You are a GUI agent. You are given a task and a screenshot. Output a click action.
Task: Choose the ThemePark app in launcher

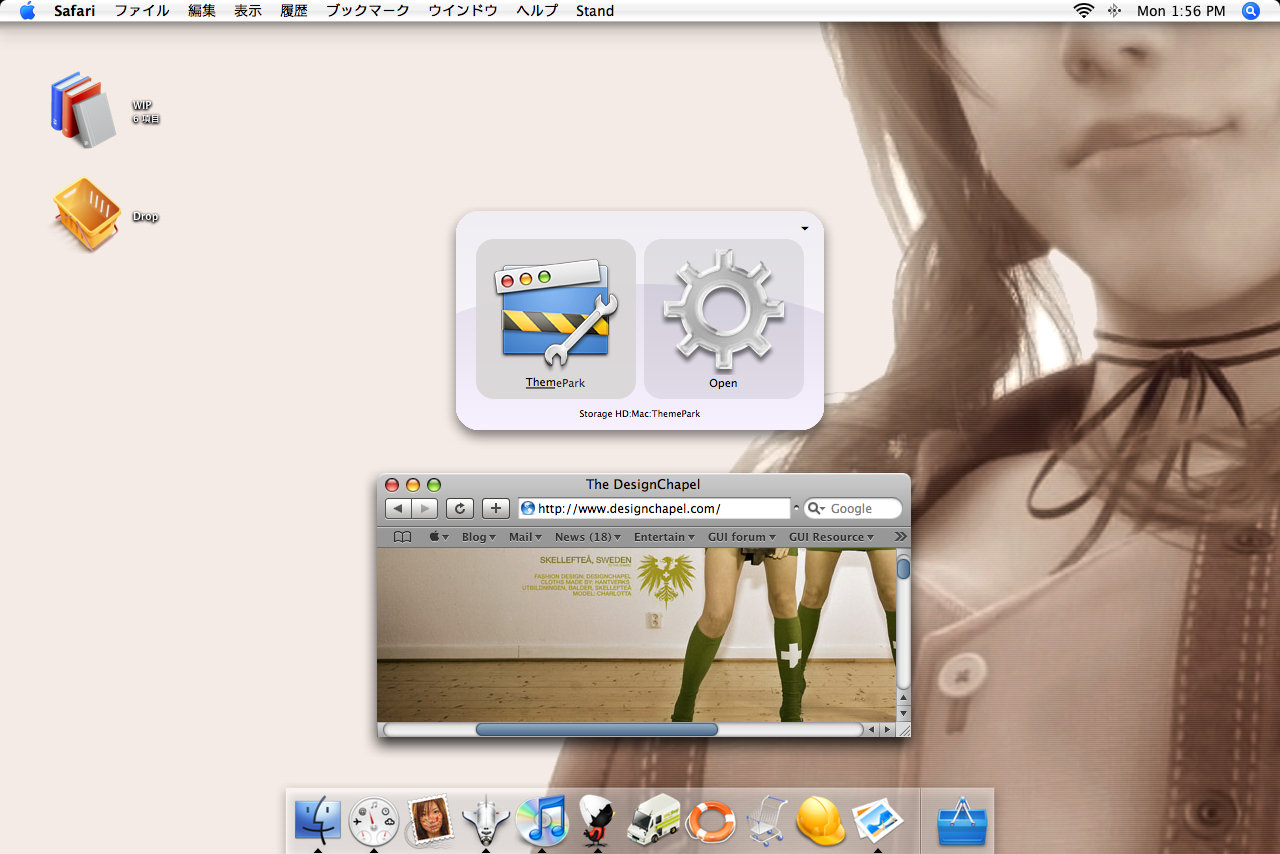coord(556,319)
